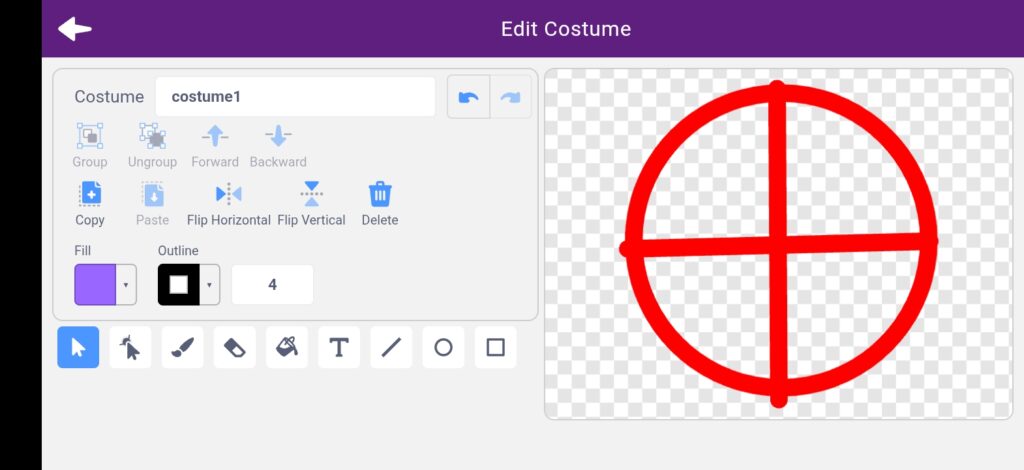1024x470 pixels.
Task: Choose the Text tool
Action: point(339,347)
